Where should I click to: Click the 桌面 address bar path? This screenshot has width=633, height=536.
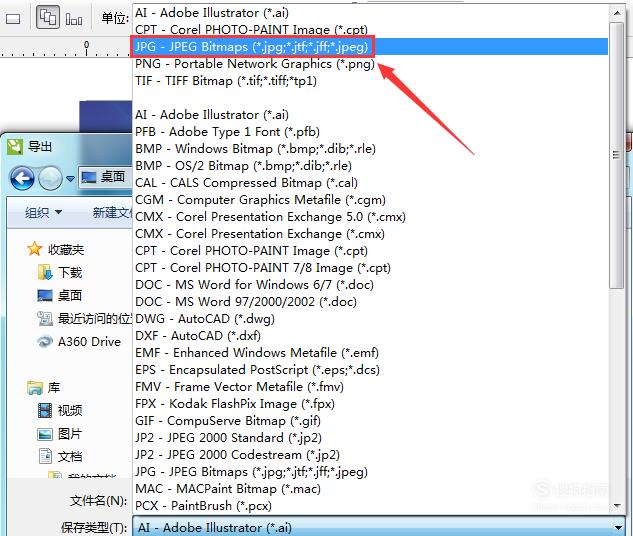tap(105, 177)
